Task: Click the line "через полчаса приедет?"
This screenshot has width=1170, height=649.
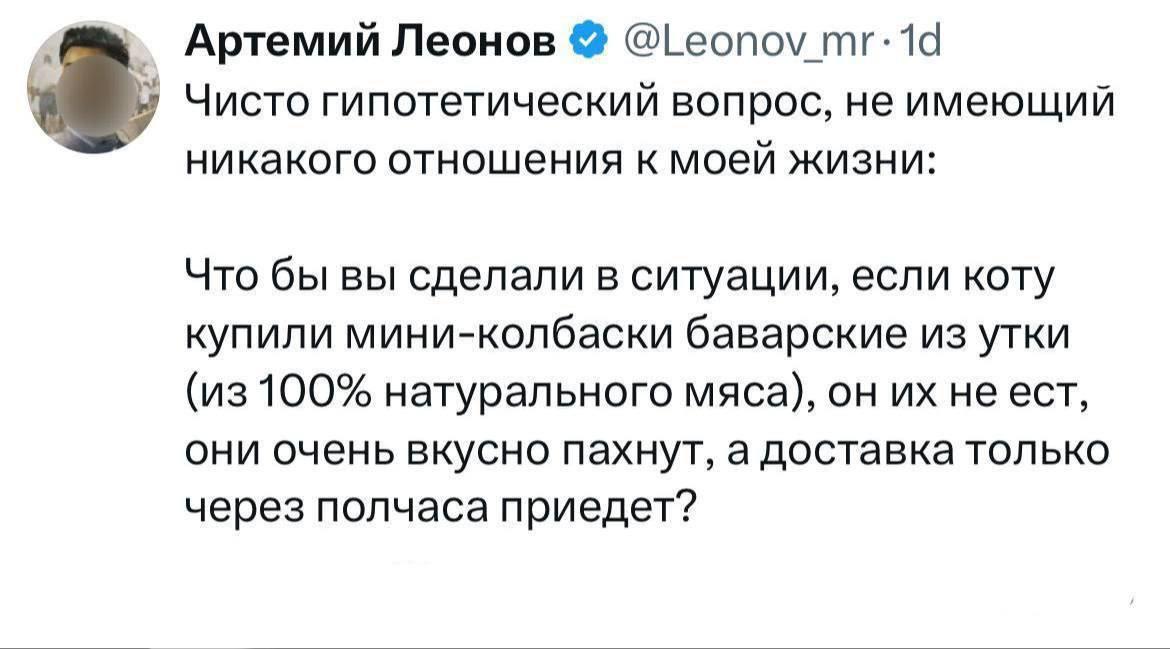Action: coord(442,509)
